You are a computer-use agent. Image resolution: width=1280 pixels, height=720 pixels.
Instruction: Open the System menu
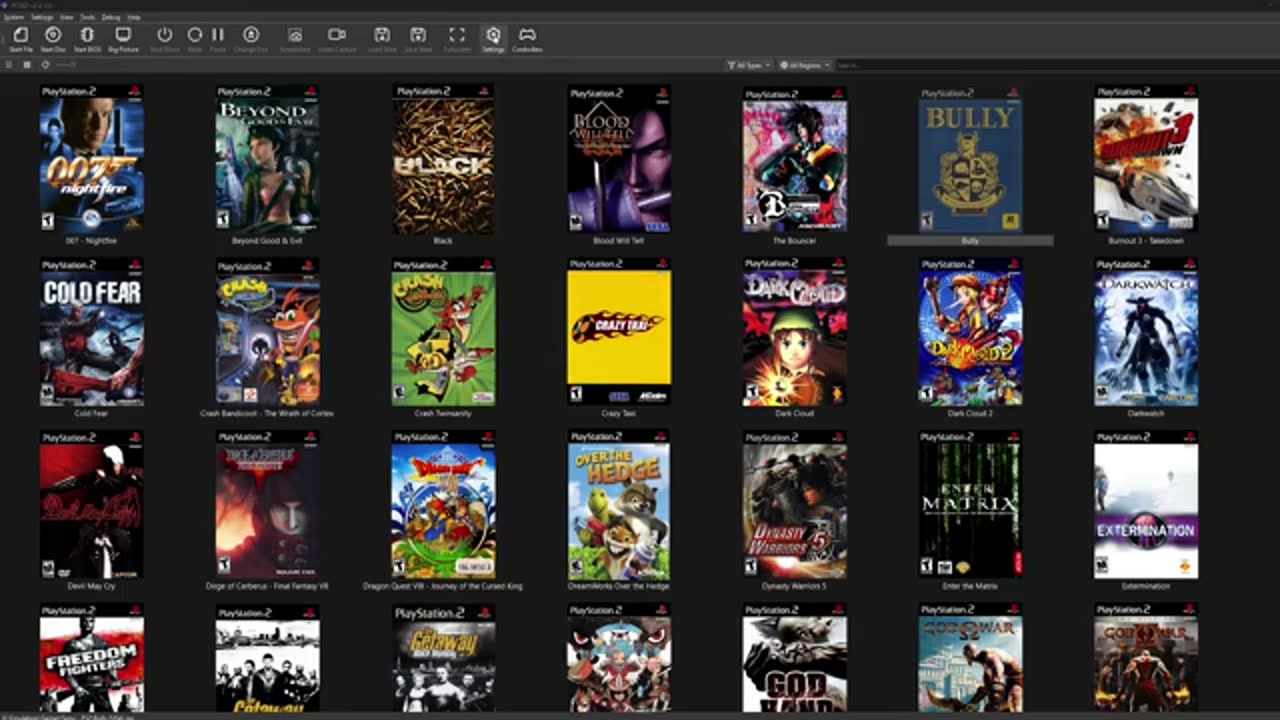click(x=13, y=17)
